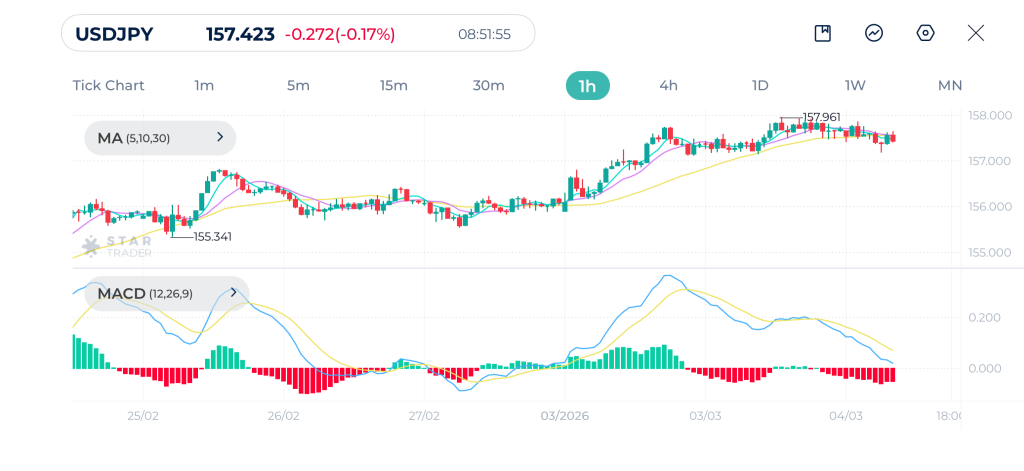
Task: Click the 08:51:55 time display
Action: [x=484, y=34]
